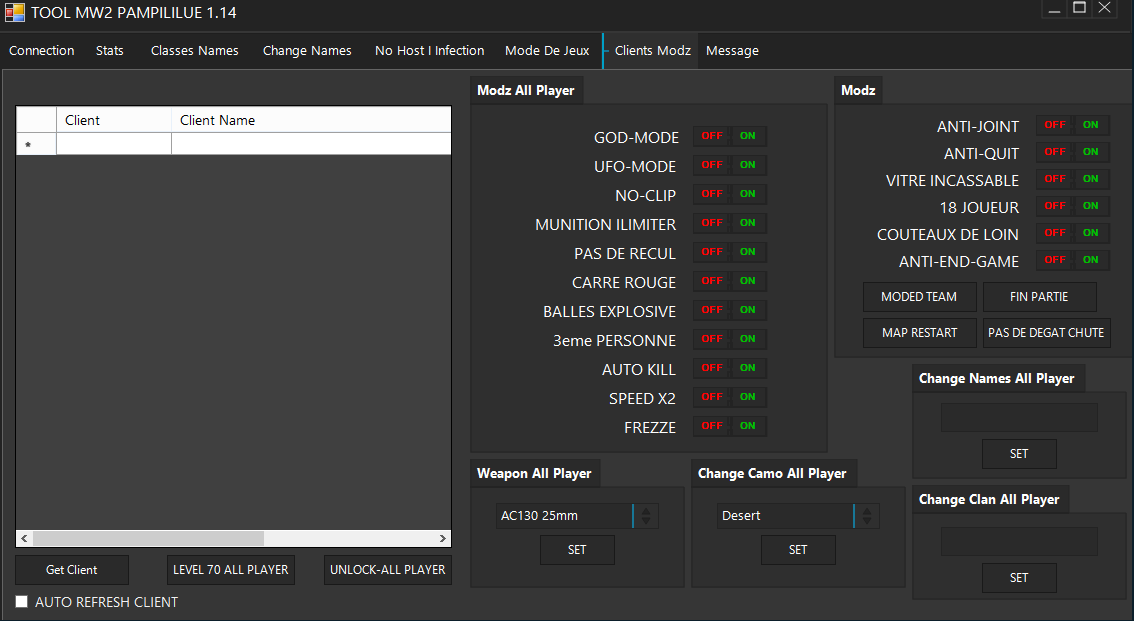This screenshot has height=621, width=1134.
Task: Maximize the tool window
Action: coord(1079,8)
